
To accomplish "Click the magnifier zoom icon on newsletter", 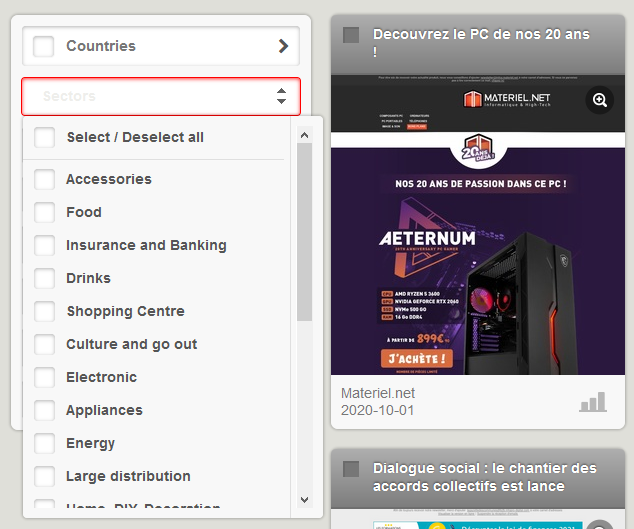I will tap(599, 100).
